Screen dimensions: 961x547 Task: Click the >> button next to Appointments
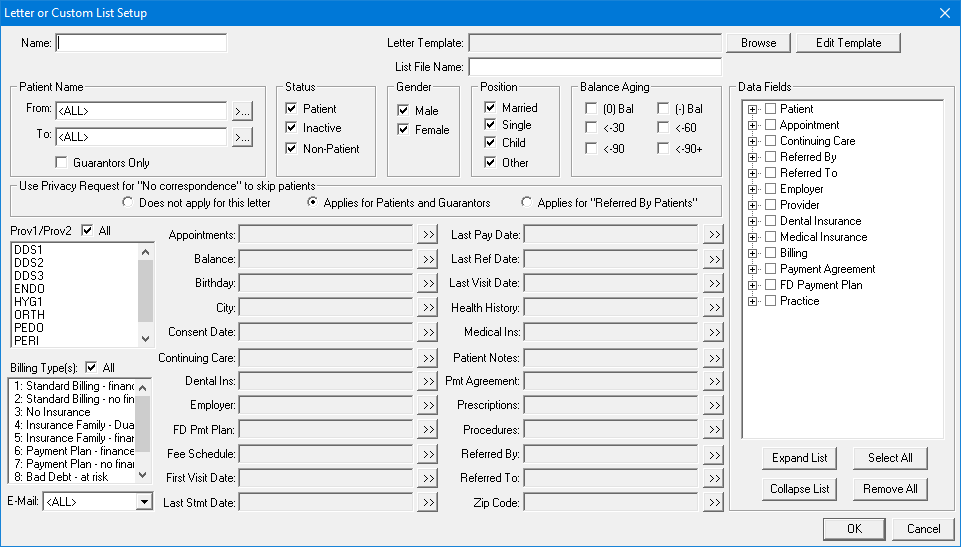[x=427, y=235]
